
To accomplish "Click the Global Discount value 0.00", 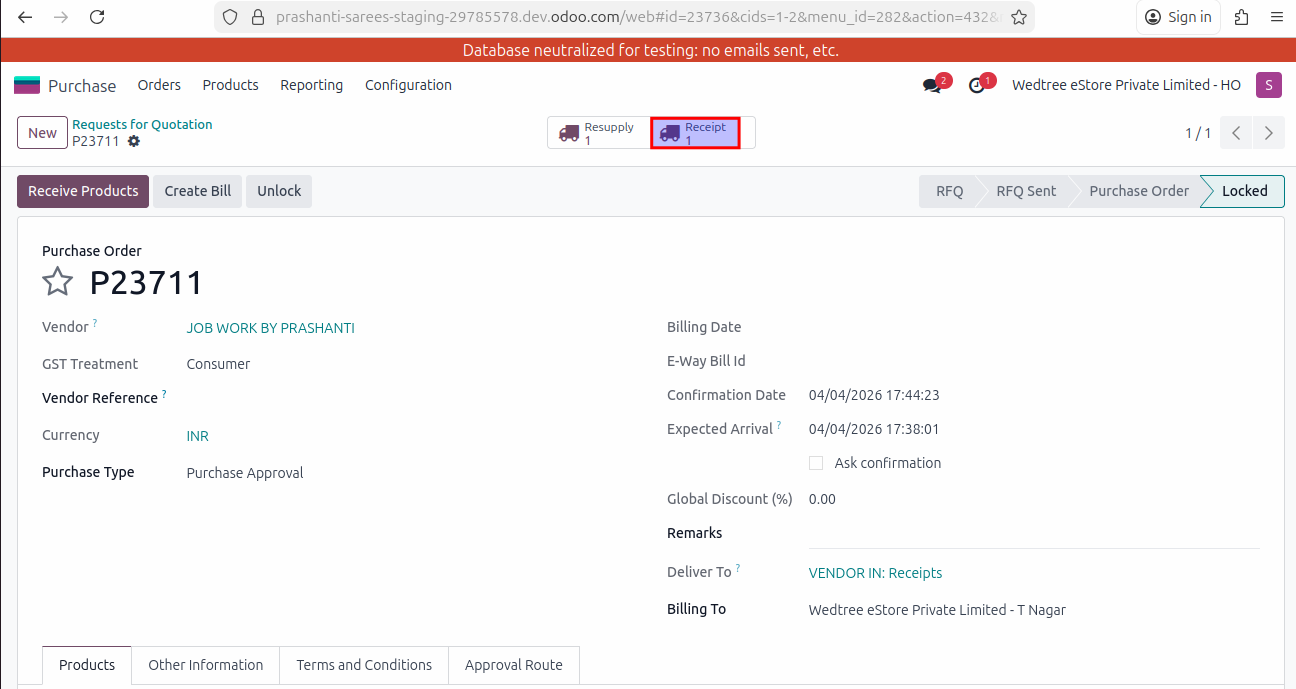I will pos(822,499).
